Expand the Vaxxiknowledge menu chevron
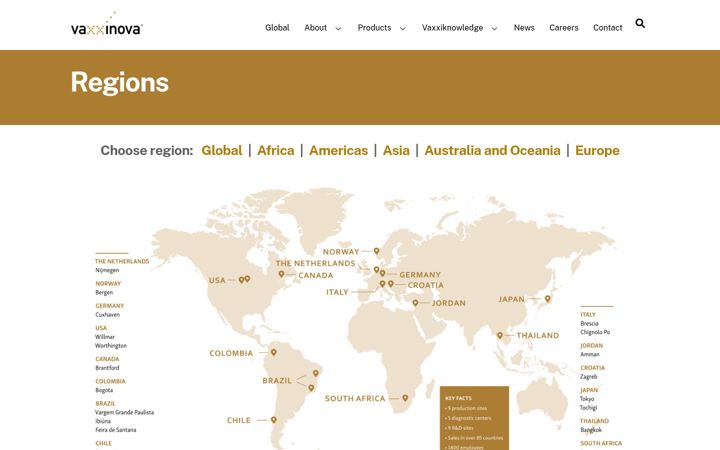 click(494, 28)
